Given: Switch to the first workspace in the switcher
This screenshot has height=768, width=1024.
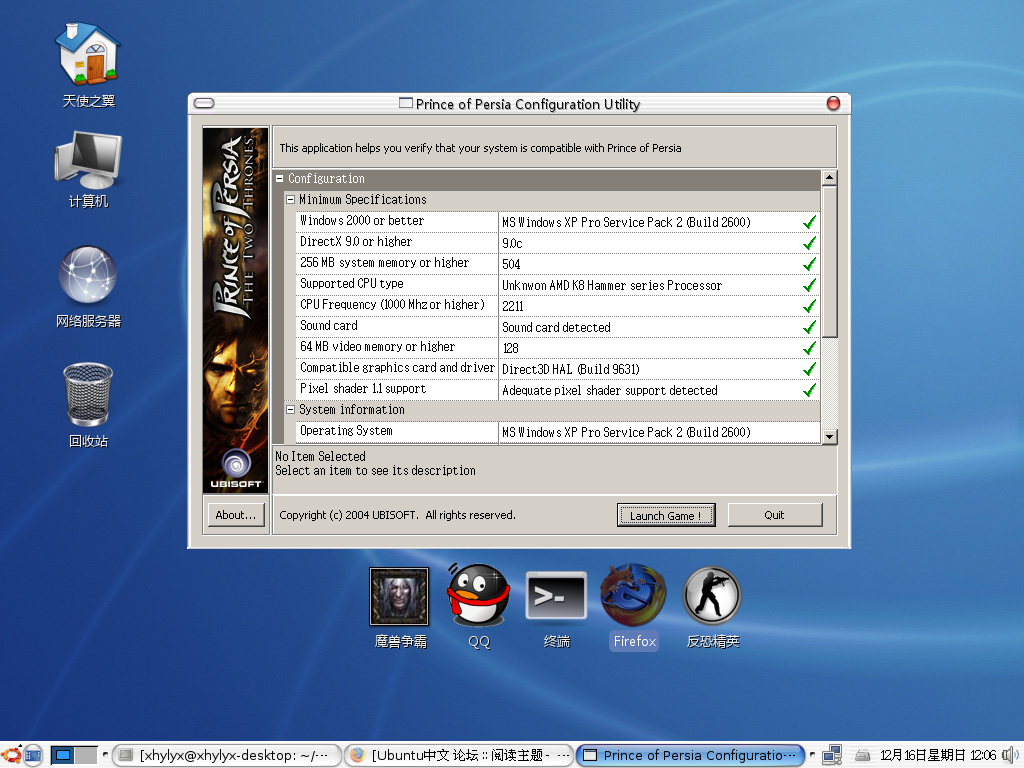Looking at the screenshot, I should tap(63, 756).
